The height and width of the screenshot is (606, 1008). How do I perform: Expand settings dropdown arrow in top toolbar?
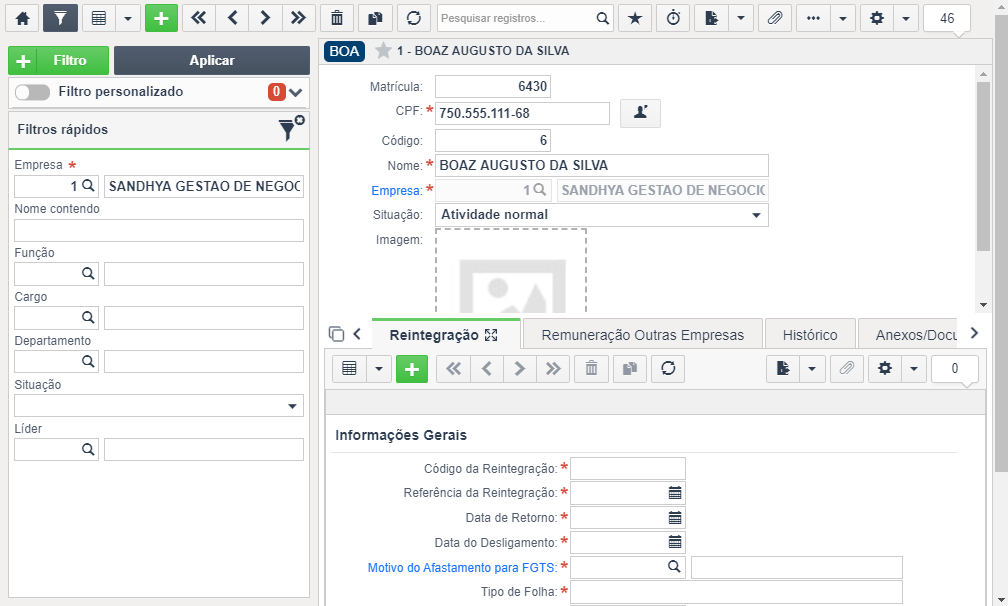tap(906, 18)
